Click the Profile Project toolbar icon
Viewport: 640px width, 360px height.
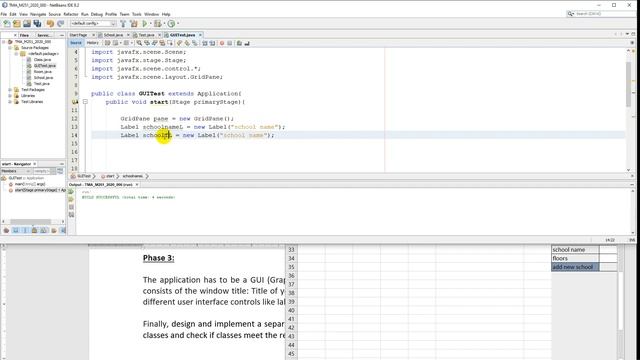pyautogui.click(x=171, y=24)
